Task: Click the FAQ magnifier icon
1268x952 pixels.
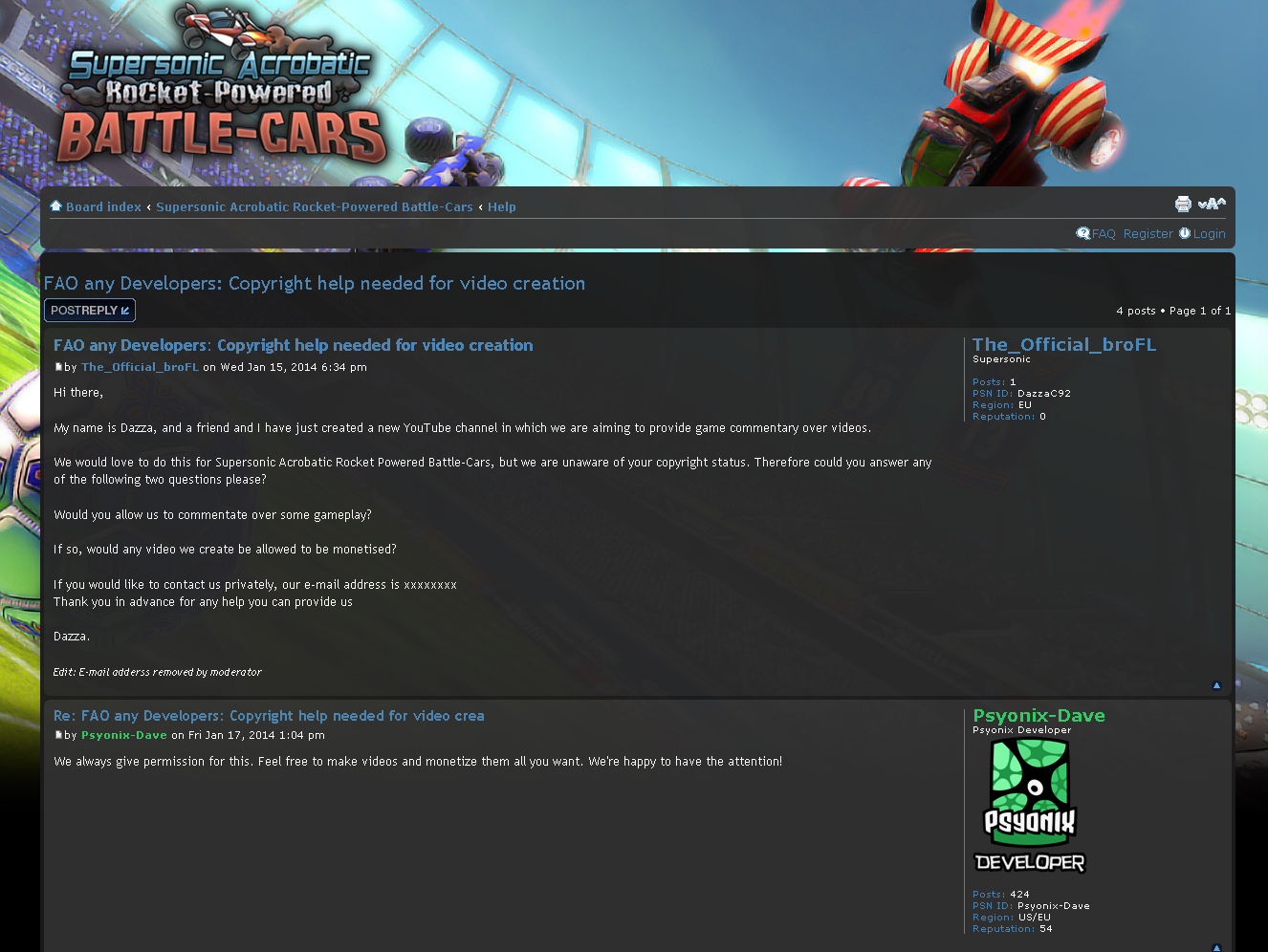Action: pyautogui.click(x=1082, y=233)
